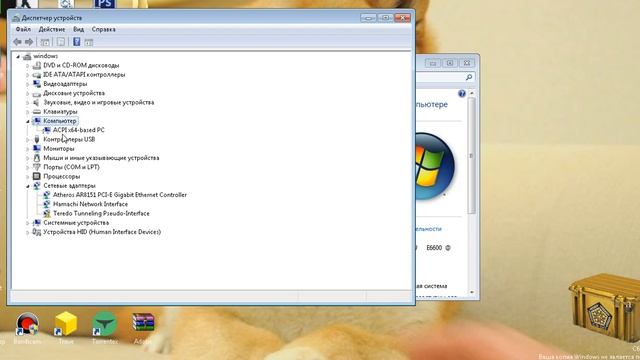Click the Teredo Tunneling warning icon
640x360 pixels.
[47, 213]
